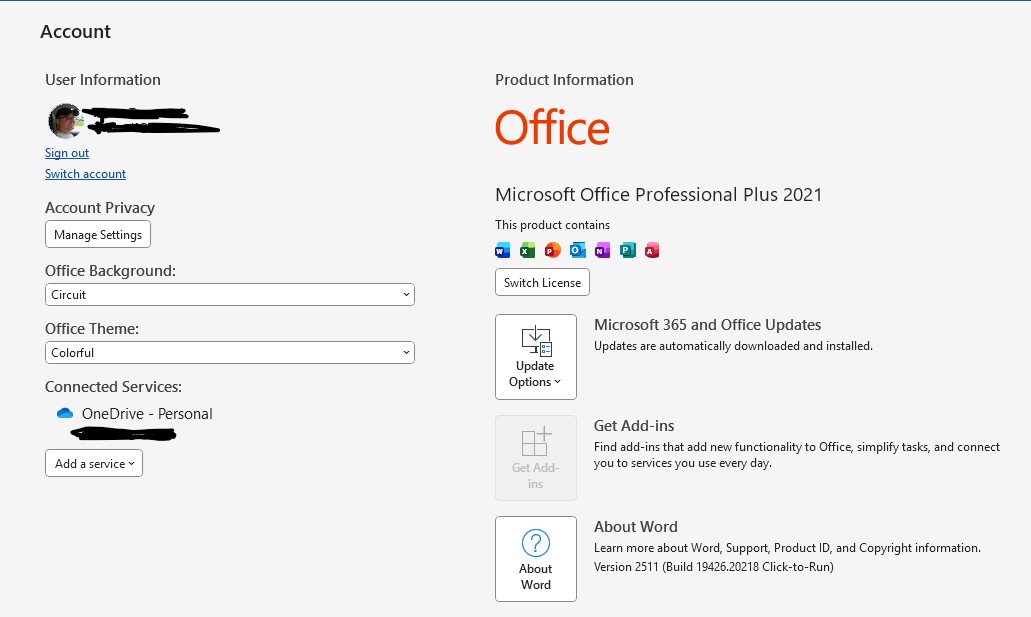1031x617 pixels.
Task: Click the Access app icon
Action: coord(652,250)
